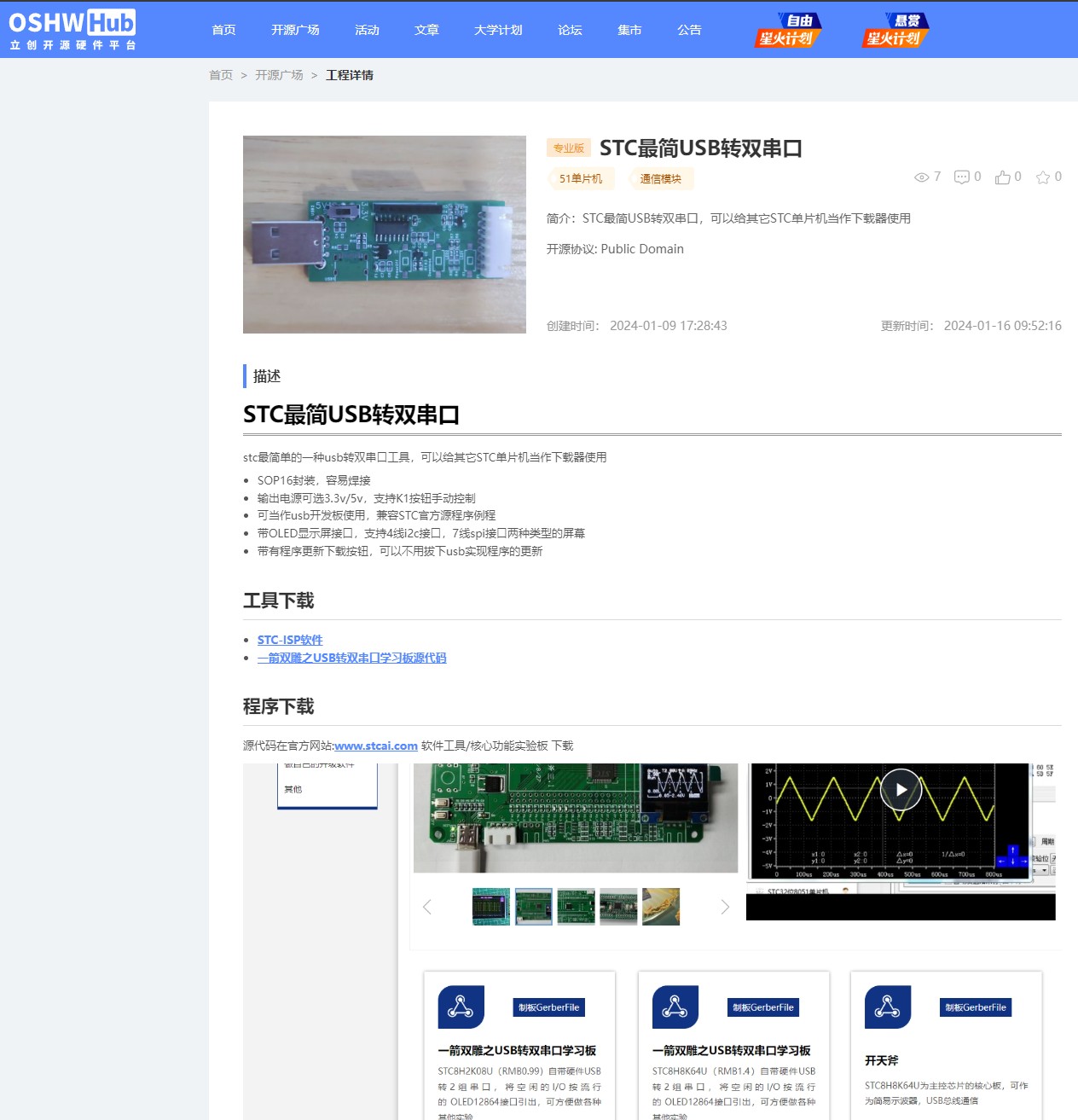Click 制板GerberFile on 开天斧 card
This screenshot has width=1078, height=1120.
[976, 1007]
